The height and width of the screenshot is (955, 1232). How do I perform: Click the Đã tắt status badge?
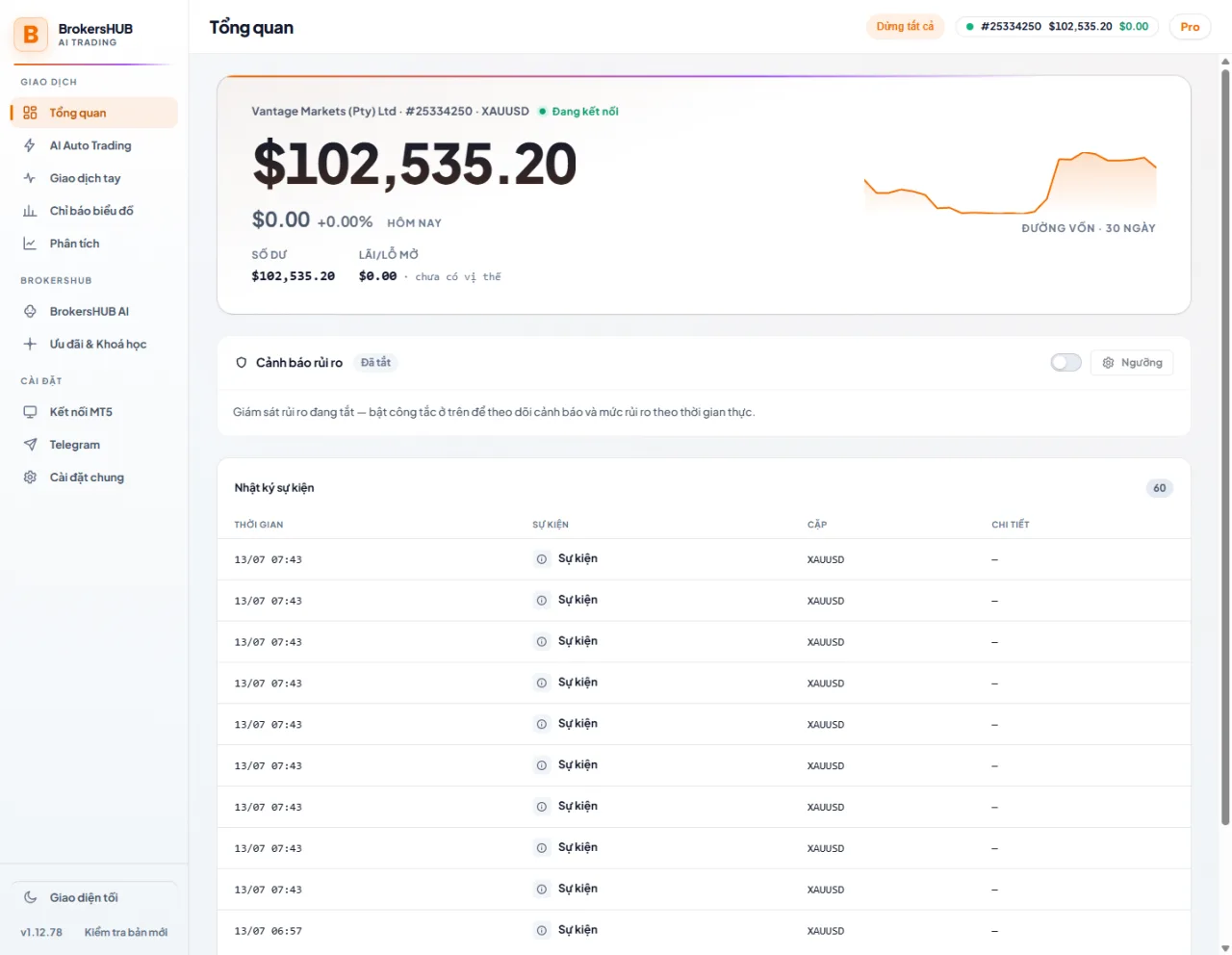tap(375, 363)
